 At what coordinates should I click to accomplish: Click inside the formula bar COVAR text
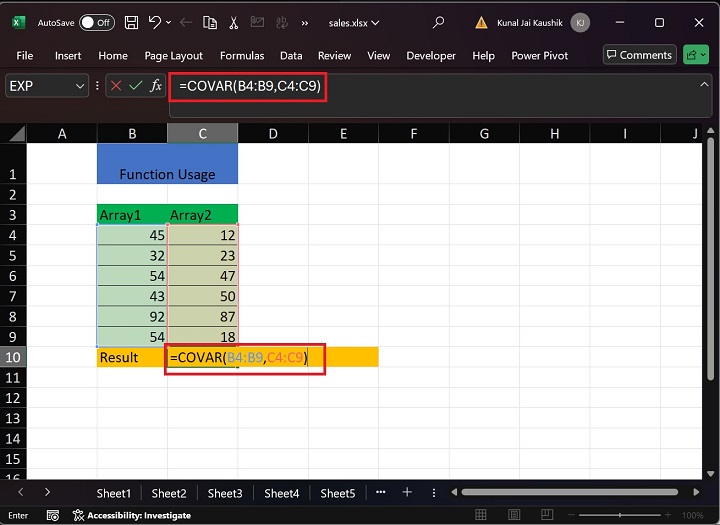point(250,86)
